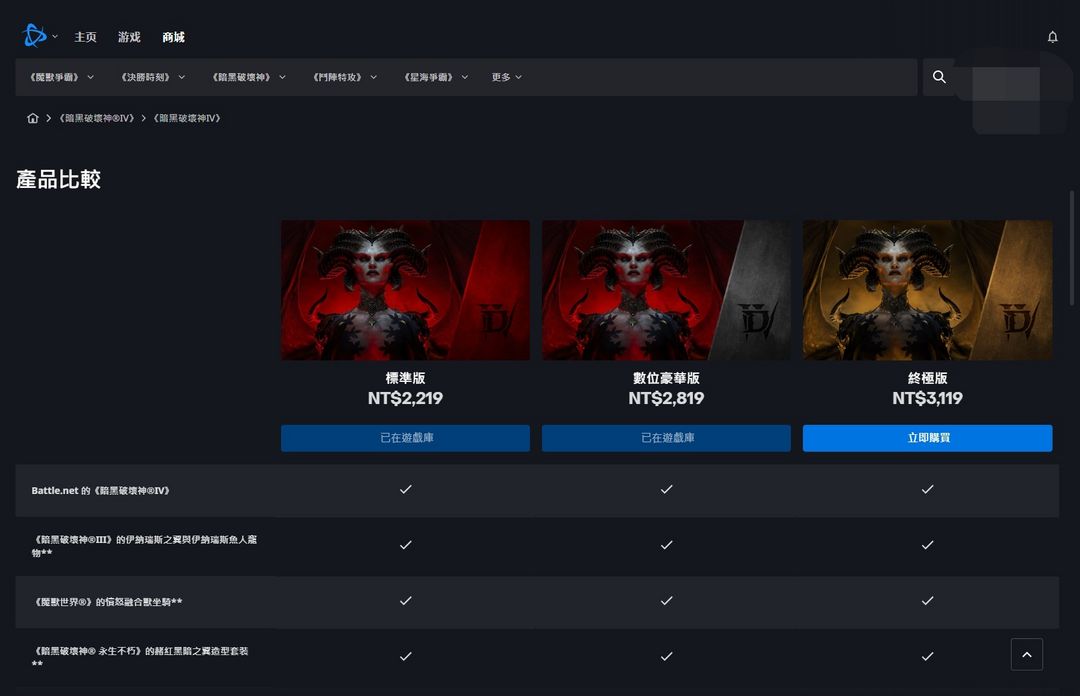Select the 數位豪華版 thumbnail image
Image resolution: width=1080 pixels, height=696 pixels.
pos(666,290)
